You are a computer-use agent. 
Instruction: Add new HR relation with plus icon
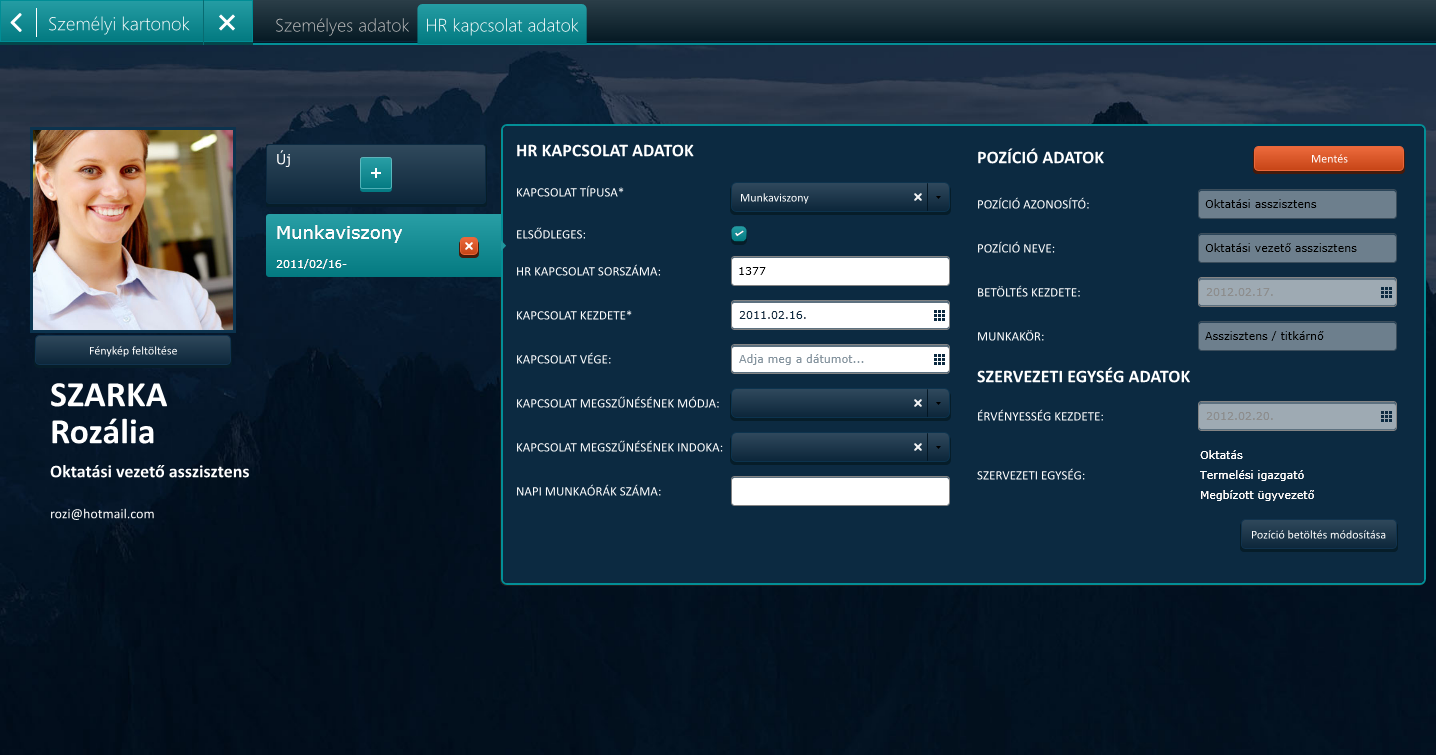[376, 174]
